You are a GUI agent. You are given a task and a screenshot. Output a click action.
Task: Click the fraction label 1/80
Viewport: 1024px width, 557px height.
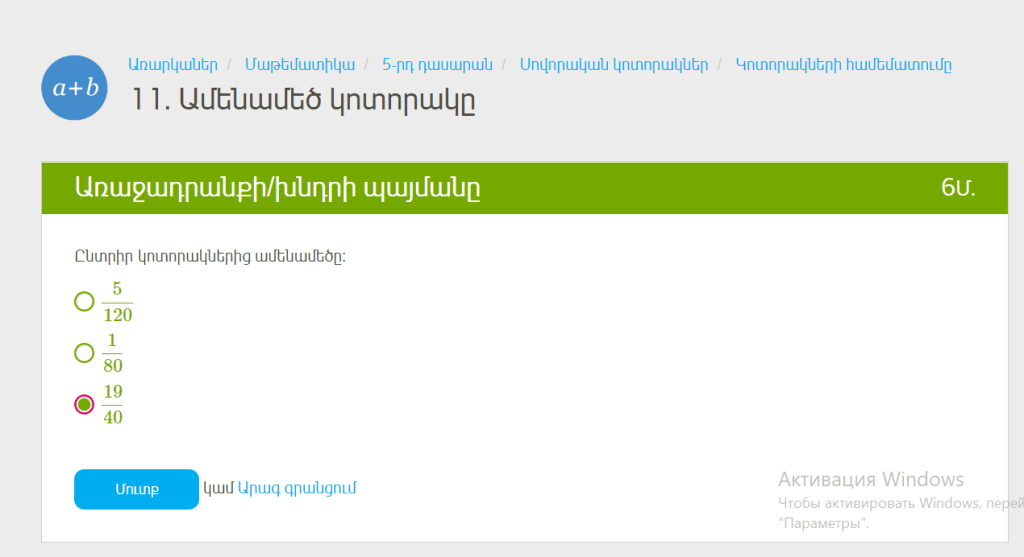click(x=113, y=353)
